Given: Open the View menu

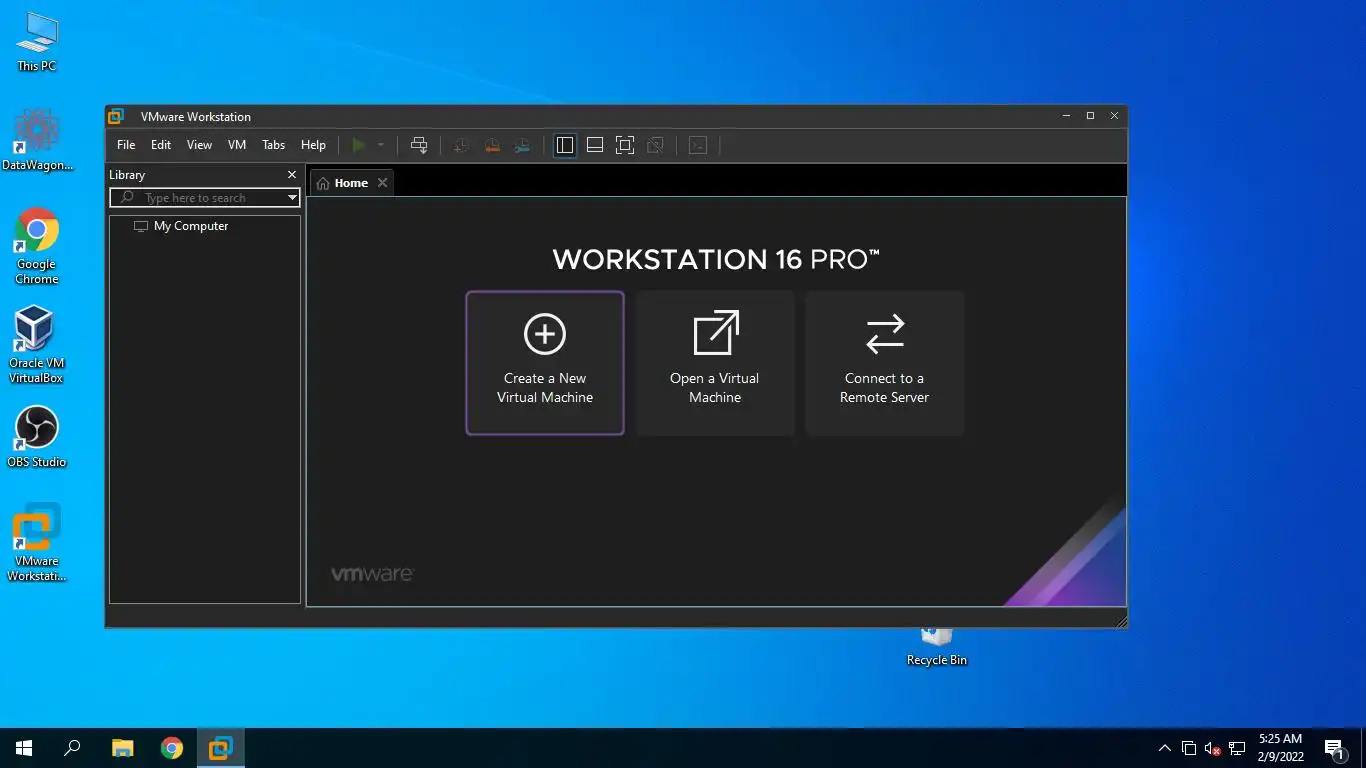Looking at the screenshot, I should [x=199, y=145].
